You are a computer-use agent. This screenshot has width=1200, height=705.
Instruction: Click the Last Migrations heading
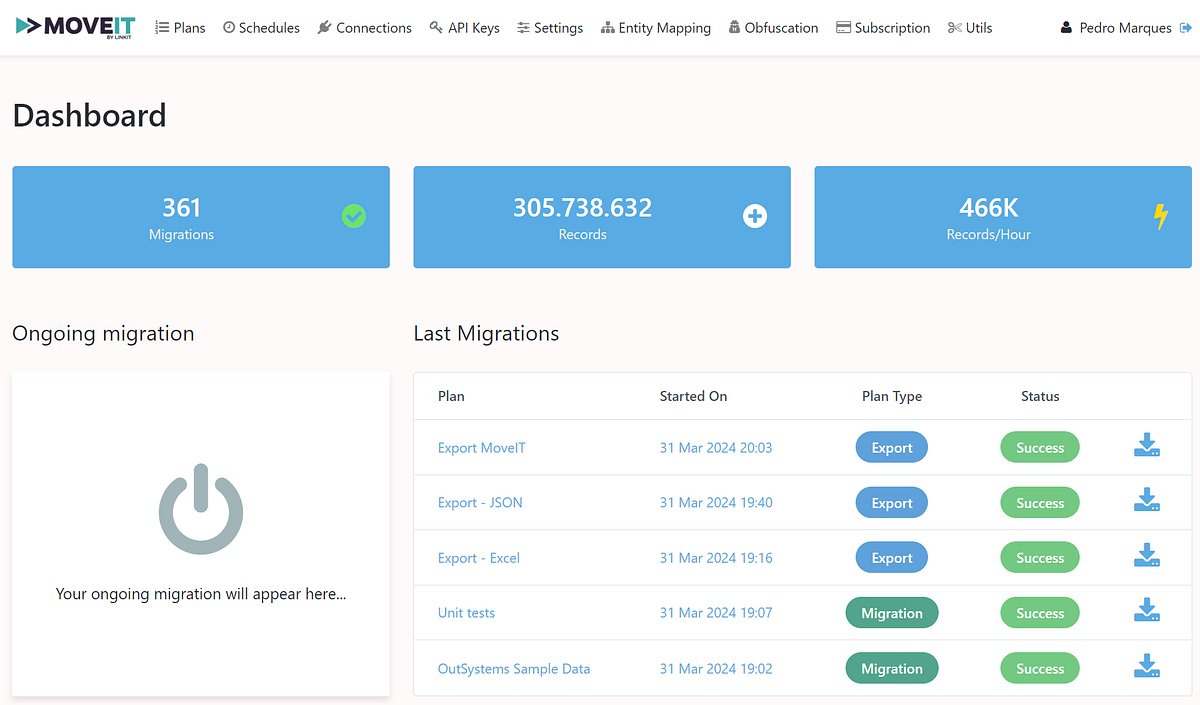pyautogui.click(x=486, y=334)
